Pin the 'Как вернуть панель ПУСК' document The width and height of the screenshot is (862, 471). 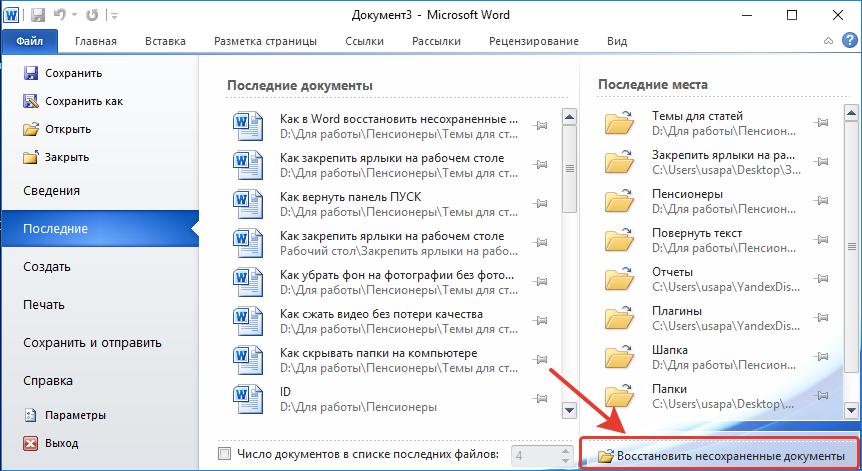pyautogui.click(x=541, y=203)
